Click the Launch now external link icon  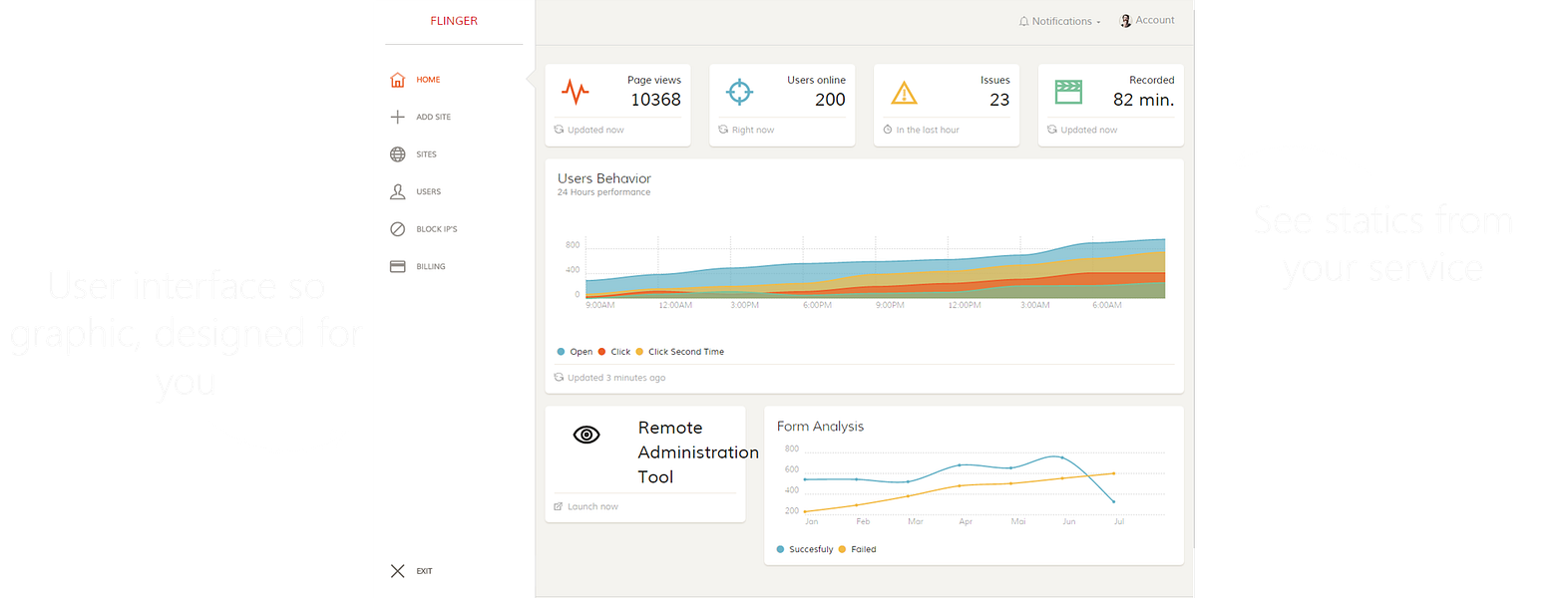pos(559,507)
